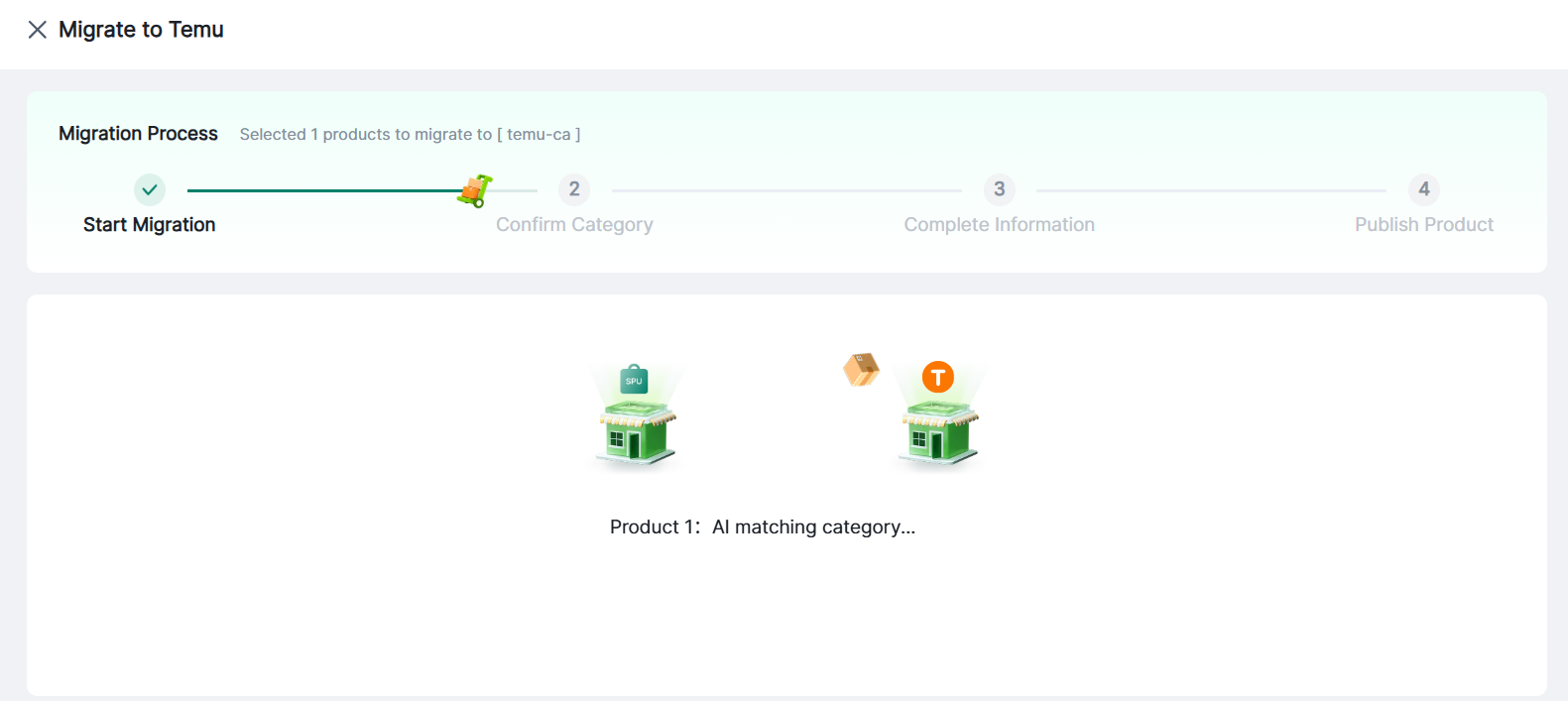1568x701 pixels.
Task: Select the step 3 number circle
Action: pos(999,189)
